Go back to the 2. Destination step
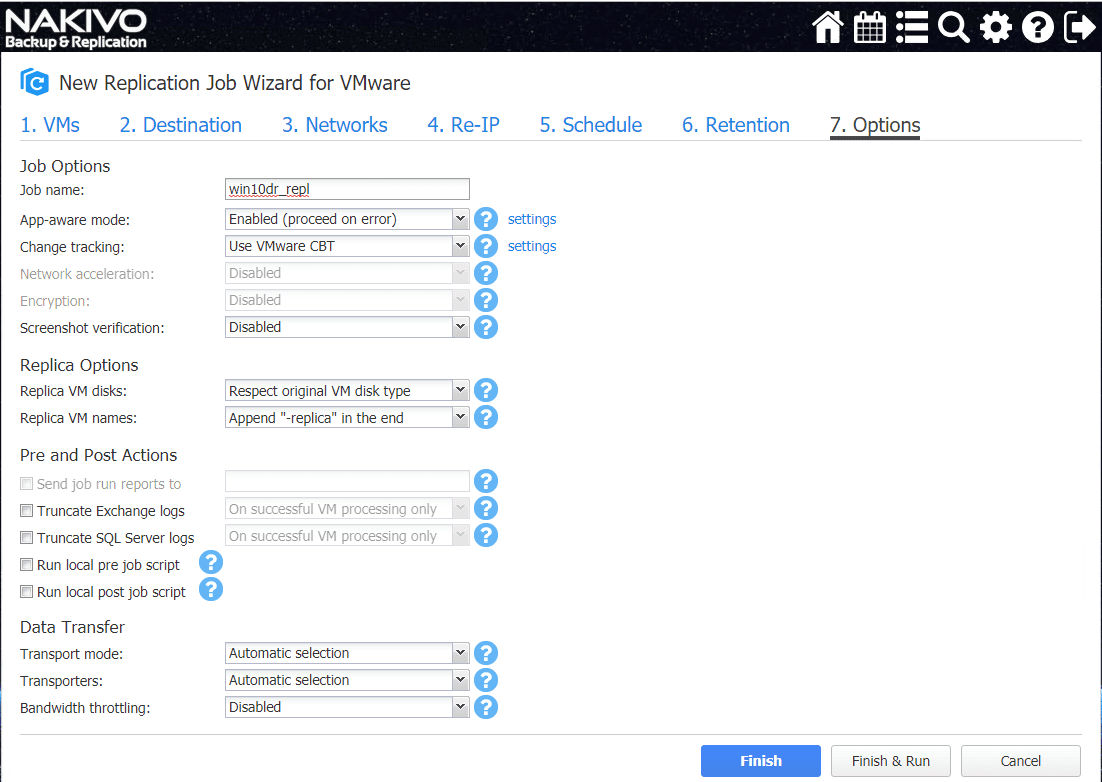The image size is (1102, 782). (x=180, y=124)
